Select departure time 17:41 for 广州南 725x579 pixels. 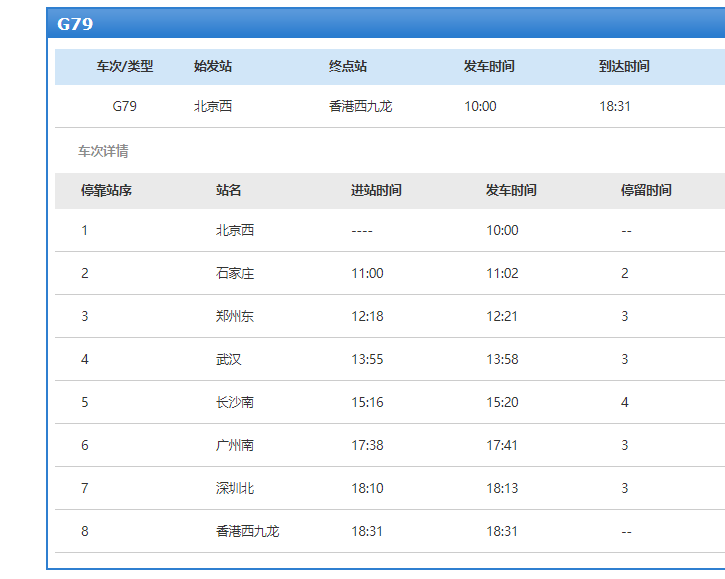(502, 445)
